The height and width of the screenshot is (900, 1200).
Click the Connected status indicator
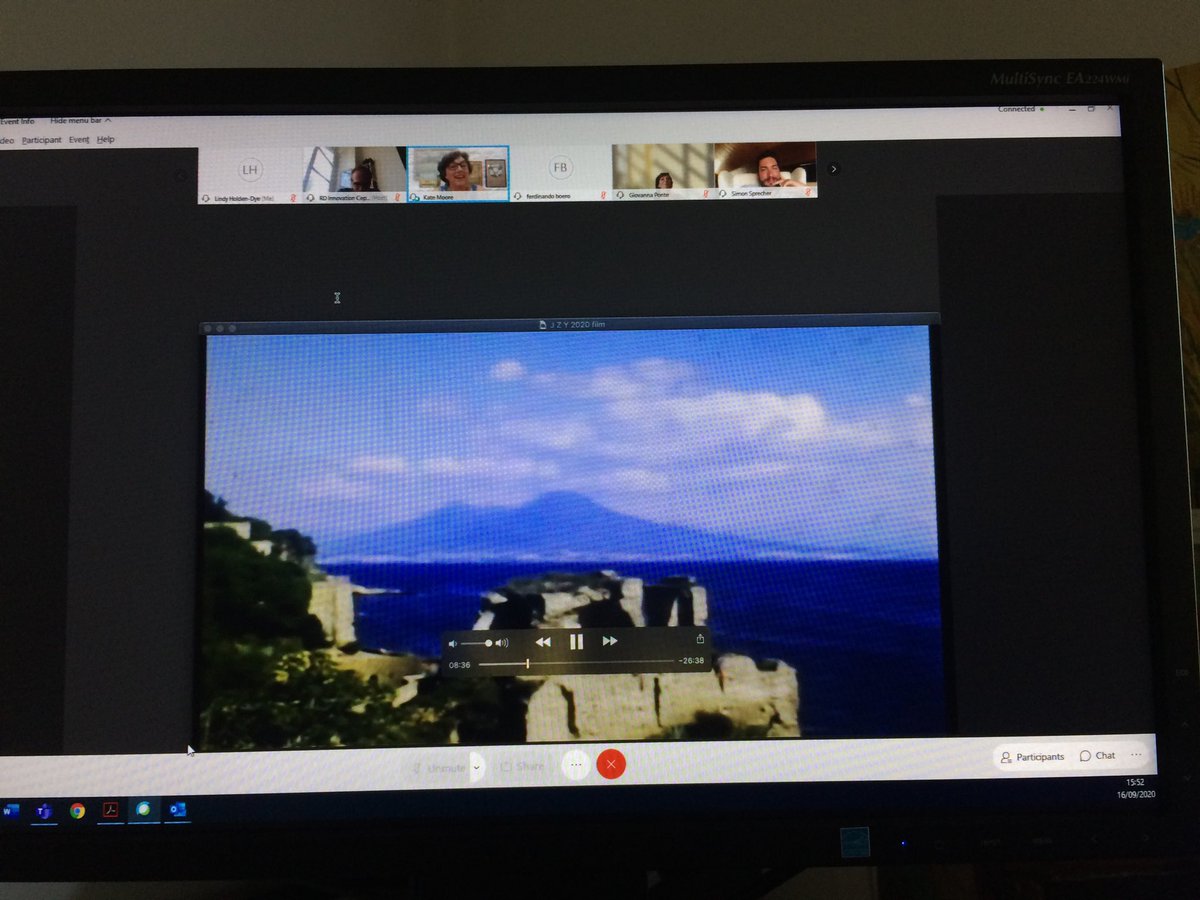coord(1020,108)
